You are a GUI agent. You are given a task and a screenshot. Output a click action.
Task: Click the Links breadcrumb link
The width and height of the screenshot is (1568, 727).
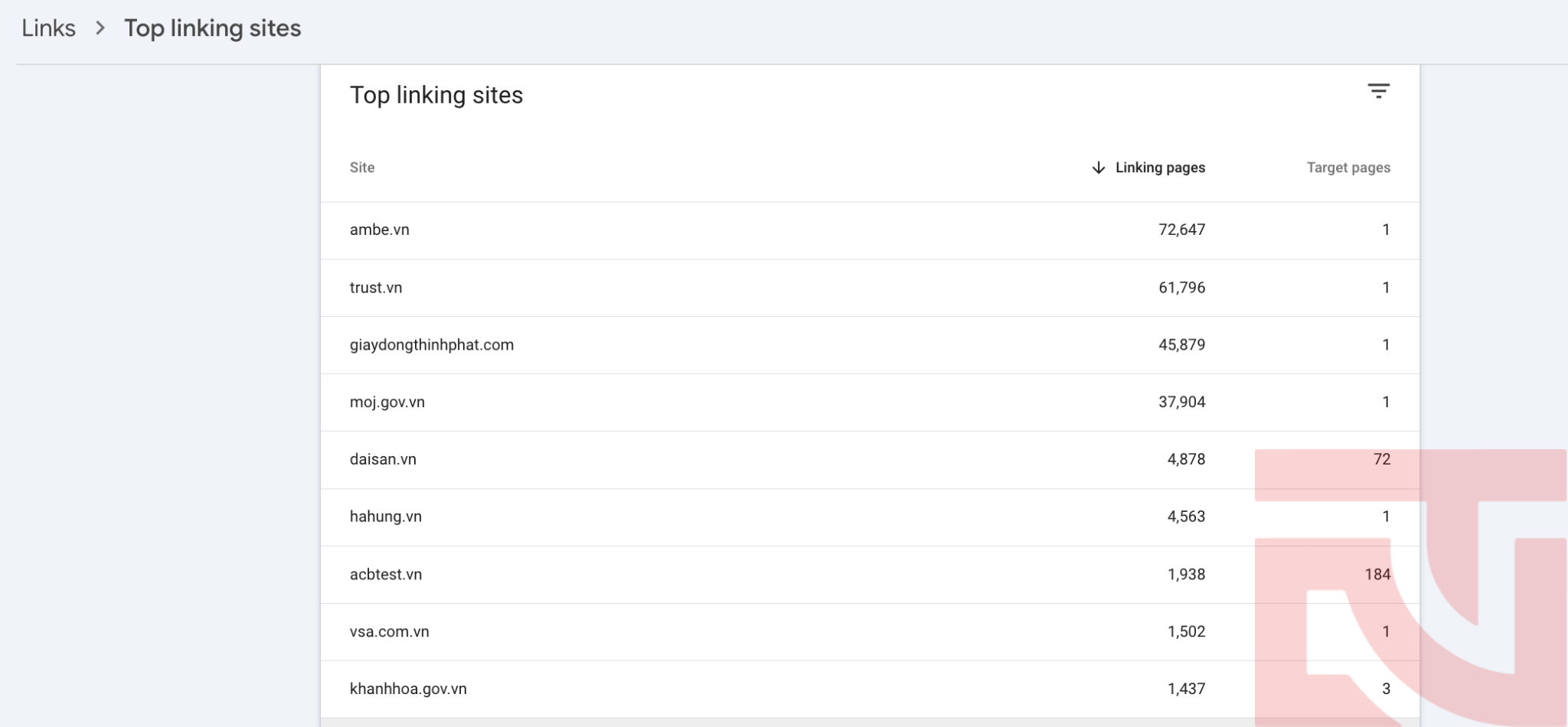tap(48, 28)
